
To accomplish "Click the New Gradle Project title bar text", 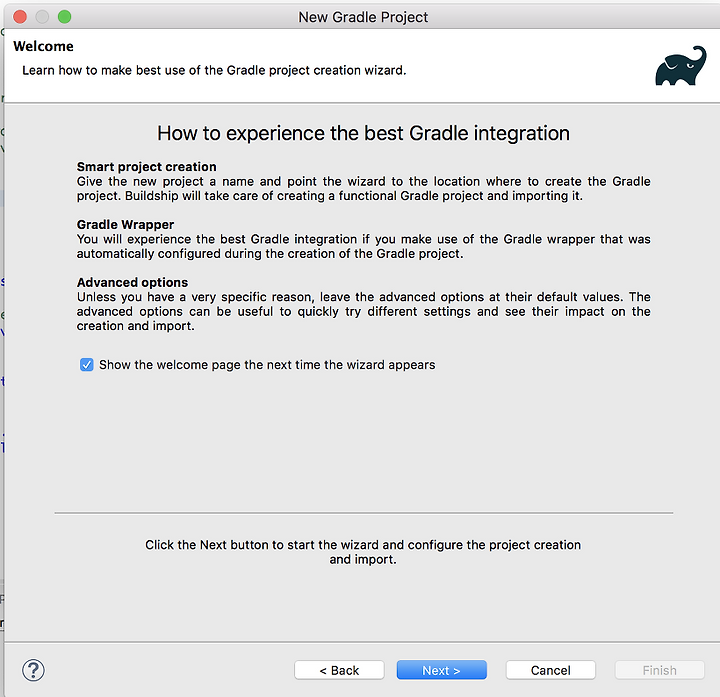I will coord(363,17).
